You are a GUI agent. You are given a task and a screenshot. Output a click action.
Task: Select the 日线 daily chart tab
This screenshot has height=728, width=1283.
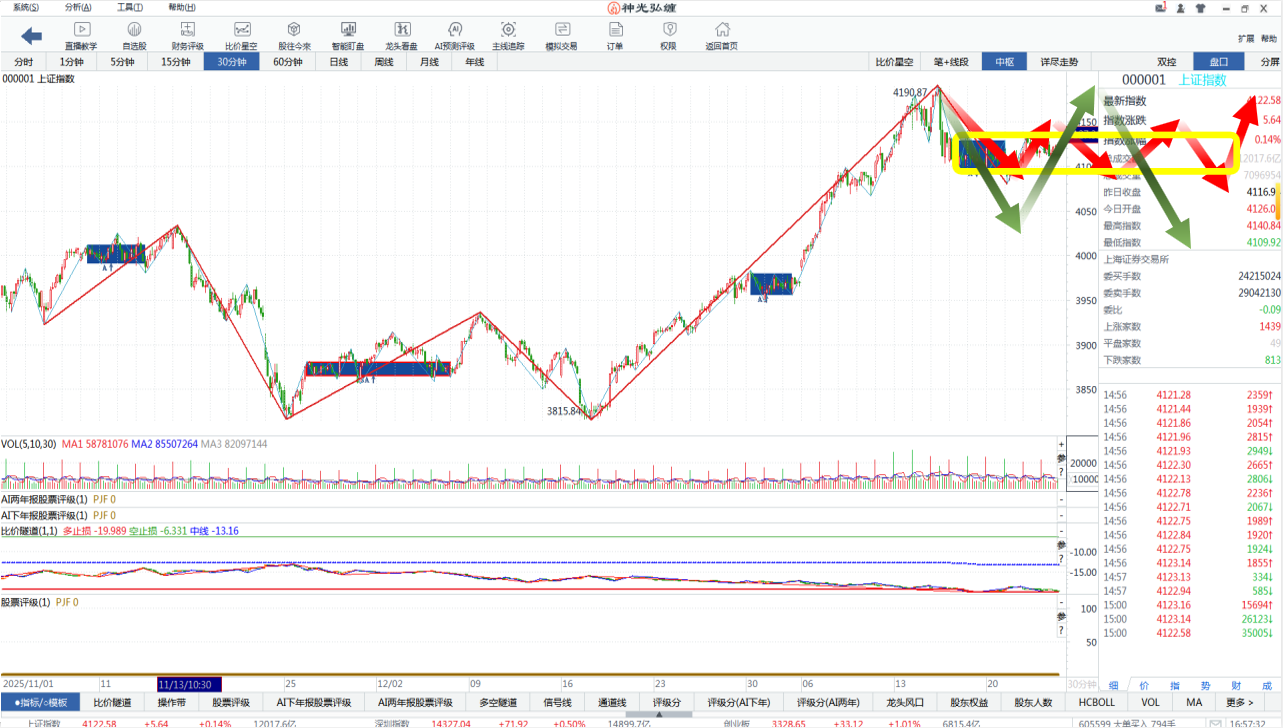tap(339, 62)
